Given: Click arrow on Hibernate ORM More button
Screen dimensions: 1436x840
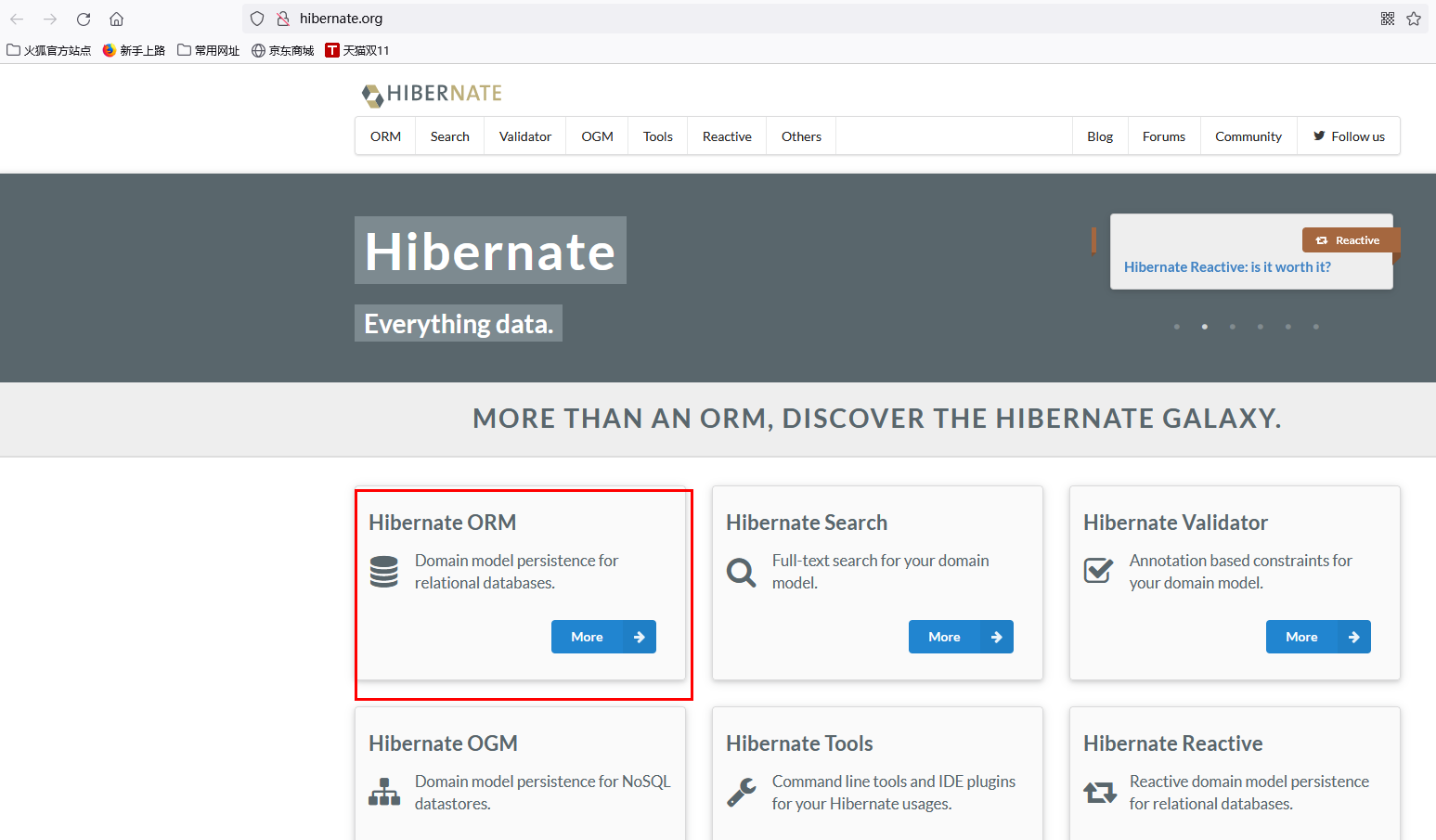Looking at the screenshot, I should (x=640, y=637).
